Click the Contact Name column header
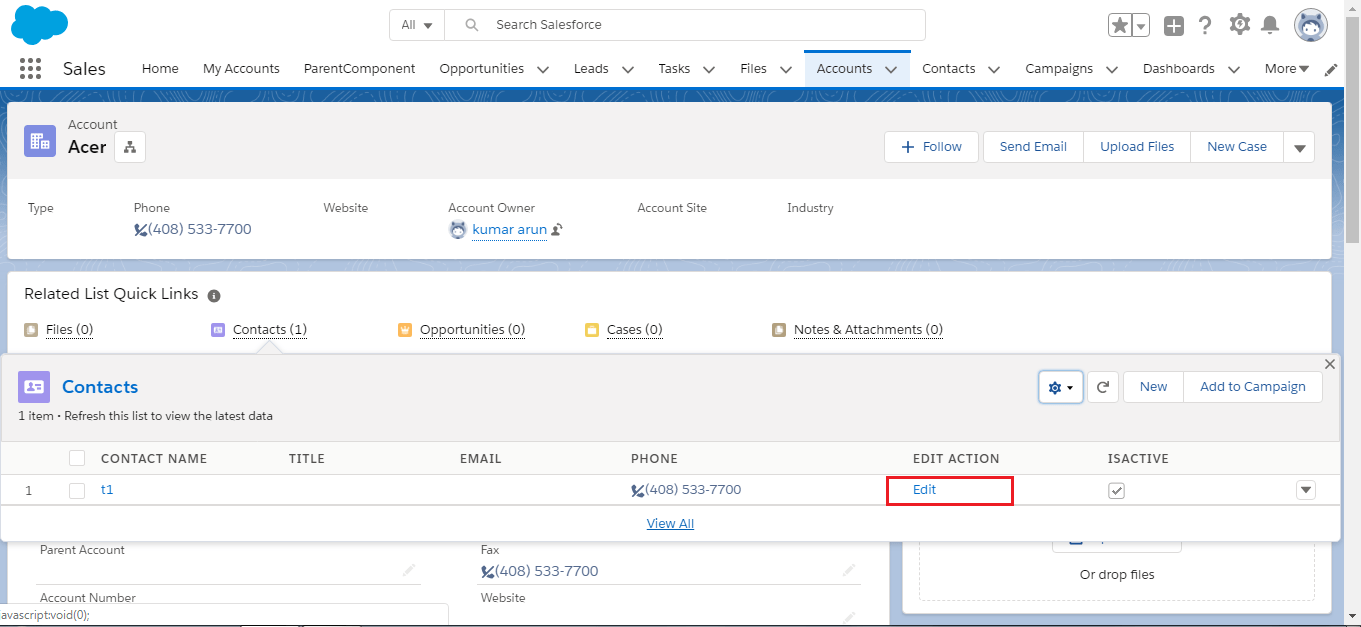 click(154, 459)
